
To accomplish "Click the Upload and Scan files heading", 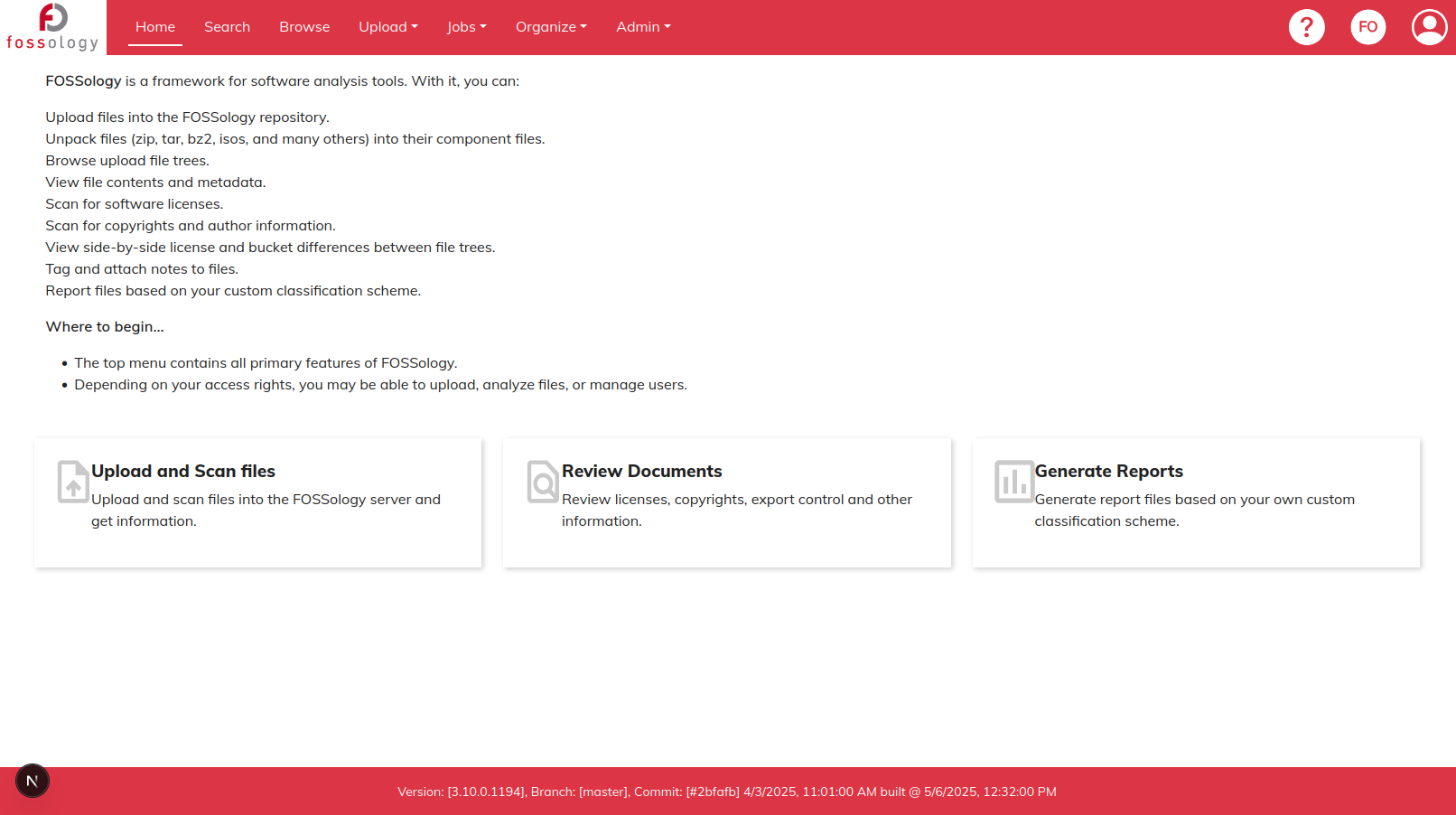I will coord(183,471).
